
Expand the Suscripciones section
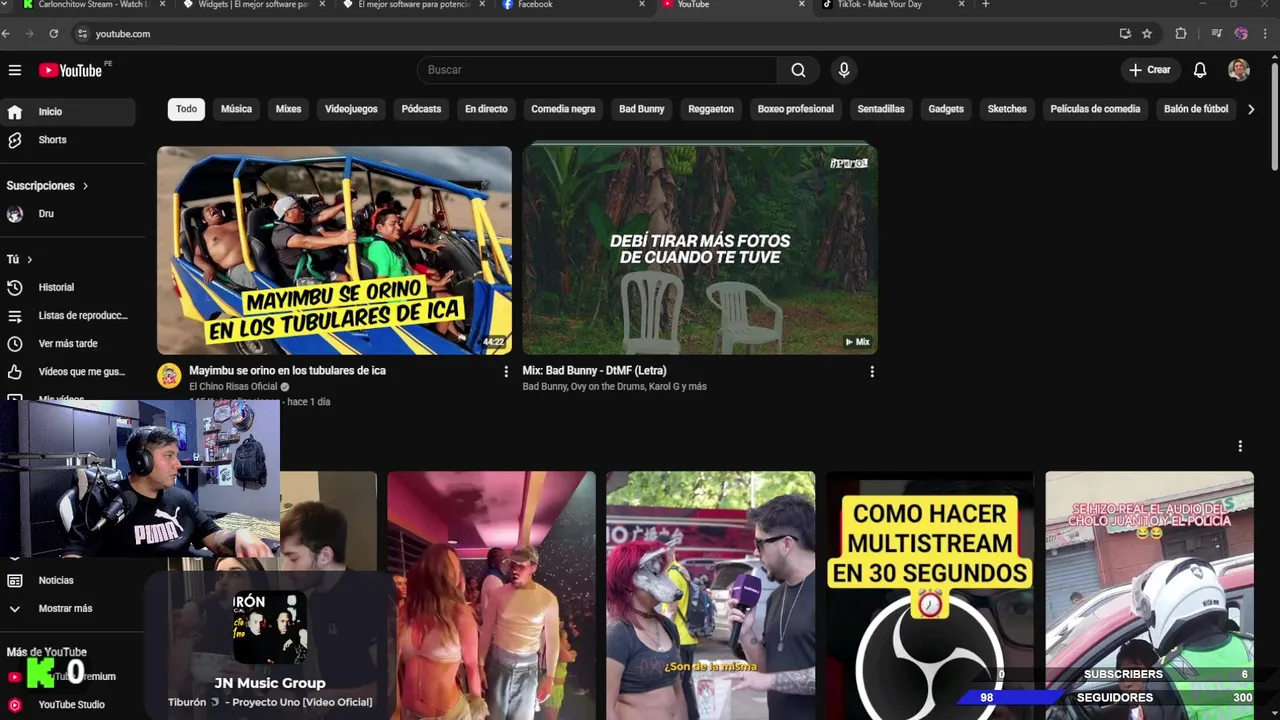click(47, 186)
